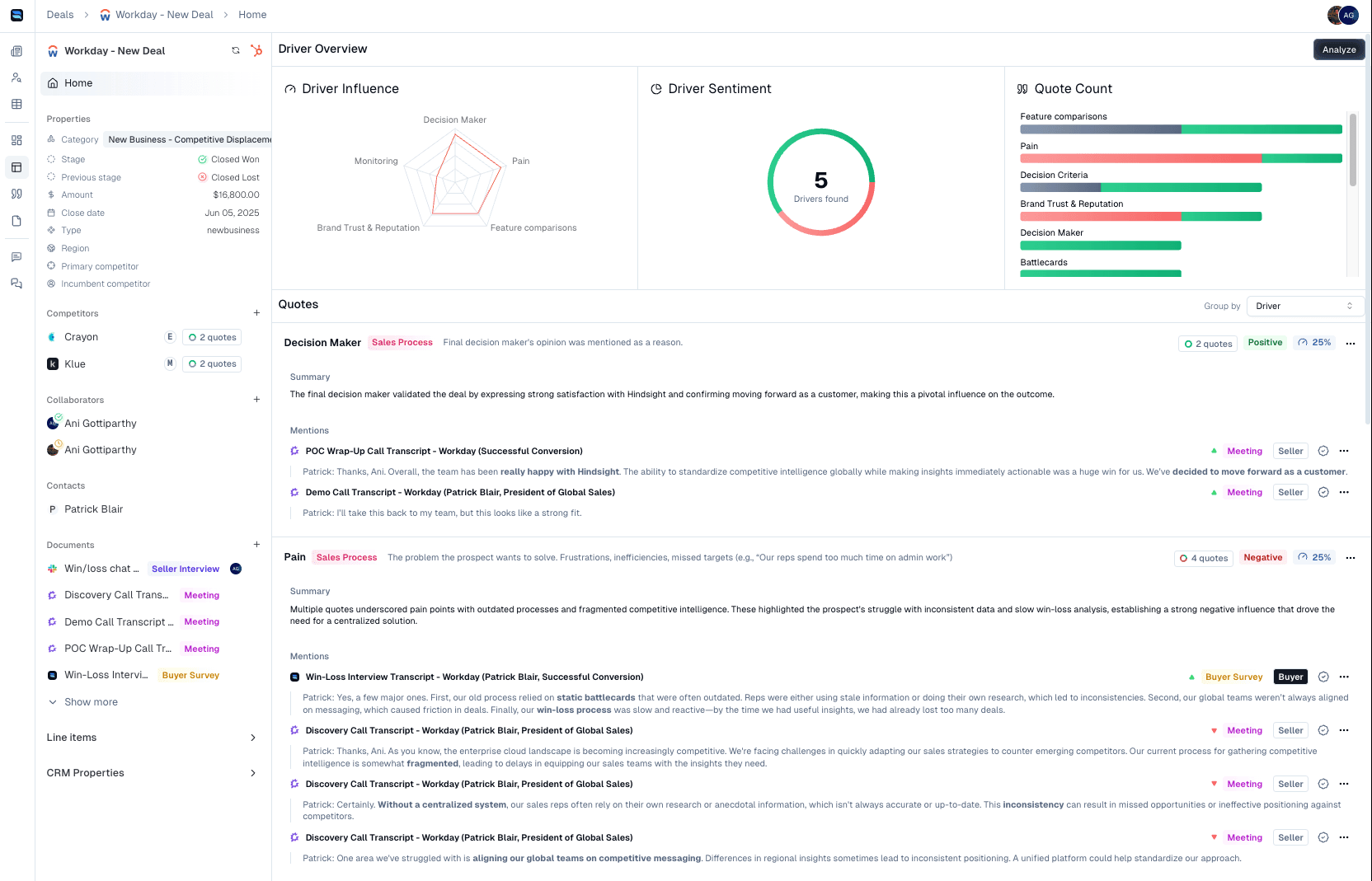Navigate to Deals in the breadcrumb
The height and width of the screenshot is (881, 1372).
pyautogui.click(x=59, y=14)
